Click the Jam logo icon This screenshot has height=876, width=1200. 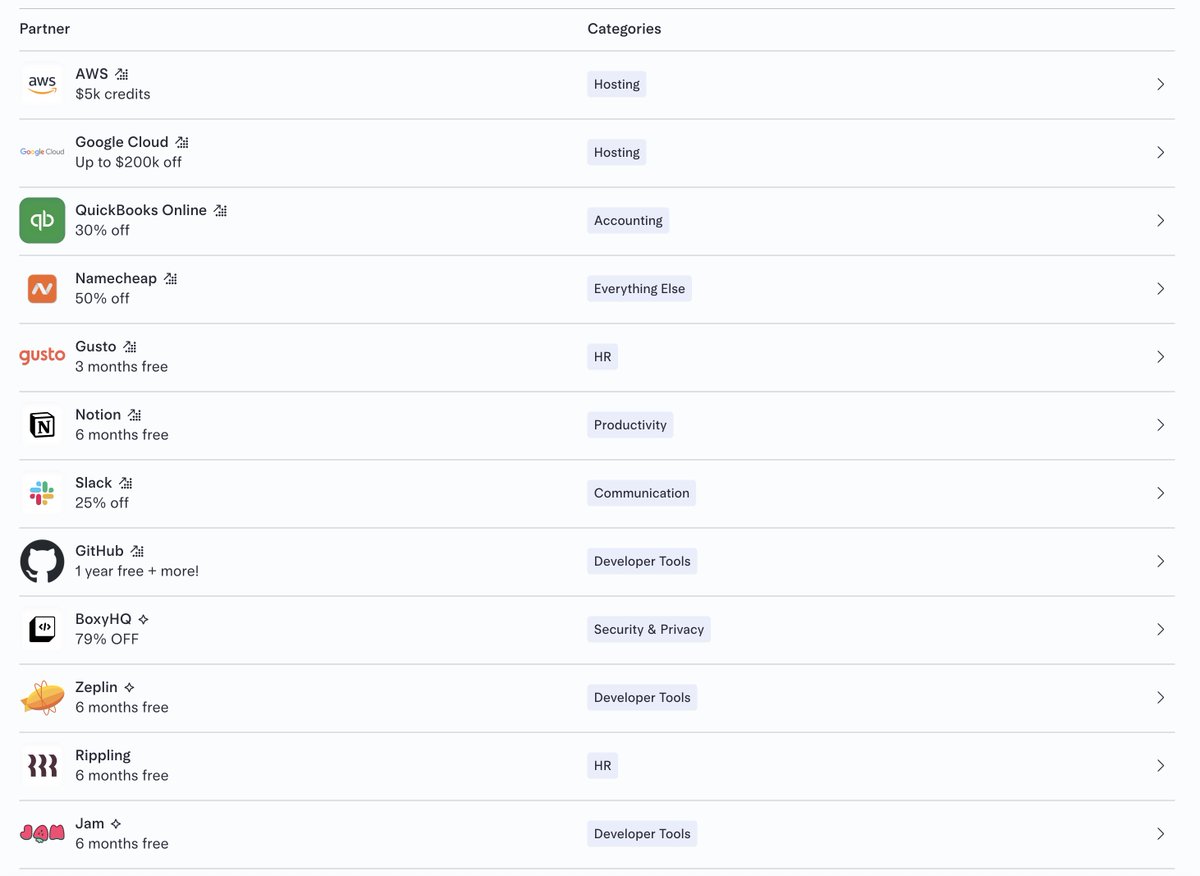[x=42, y=833]
